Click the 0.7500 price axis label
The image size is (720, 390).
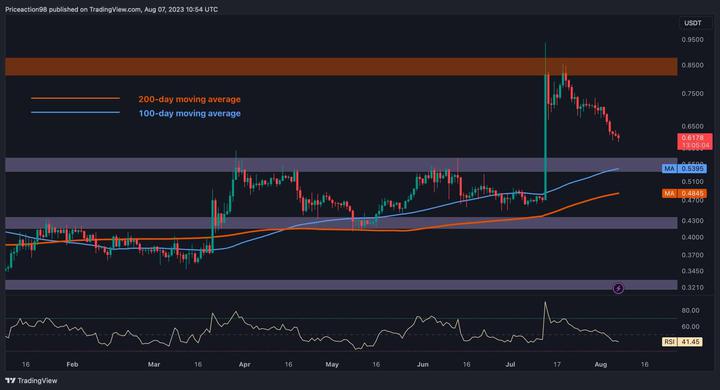[692, 94]
